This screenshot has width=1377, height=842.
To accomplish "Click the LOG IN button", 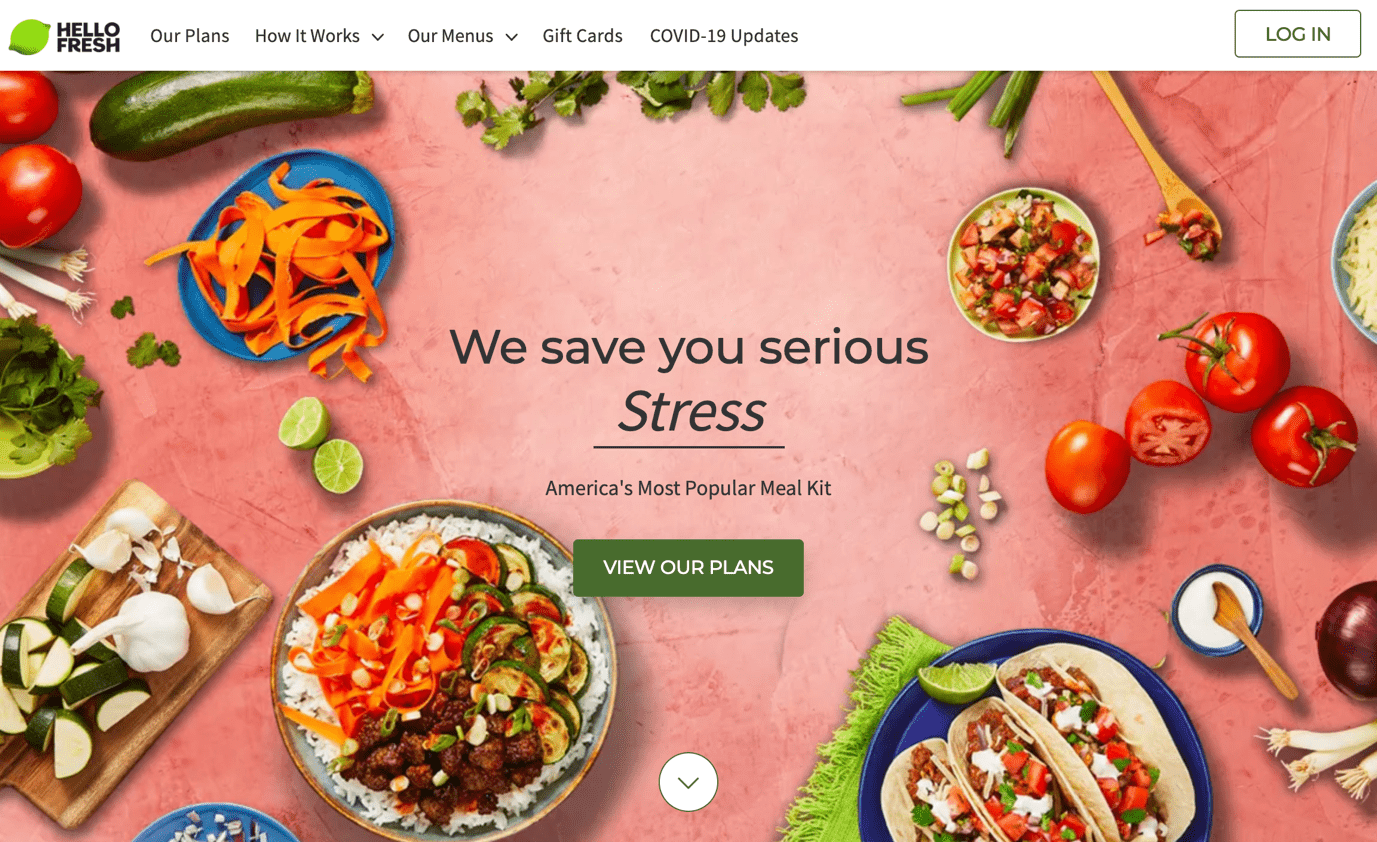I will [1297, 34].
